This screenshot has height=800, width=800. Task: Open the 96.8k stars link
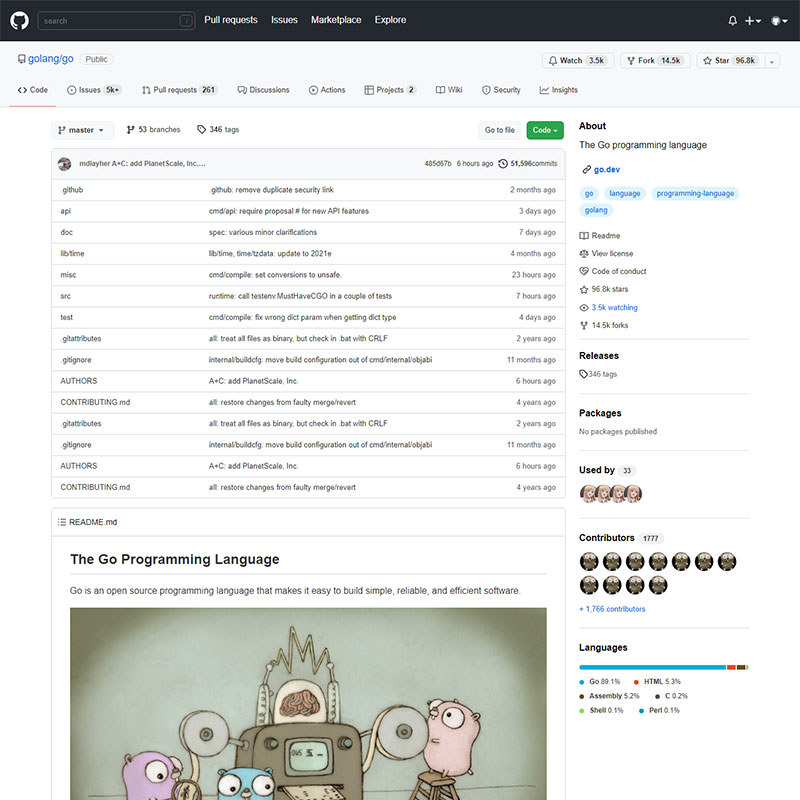coord(604,289)
